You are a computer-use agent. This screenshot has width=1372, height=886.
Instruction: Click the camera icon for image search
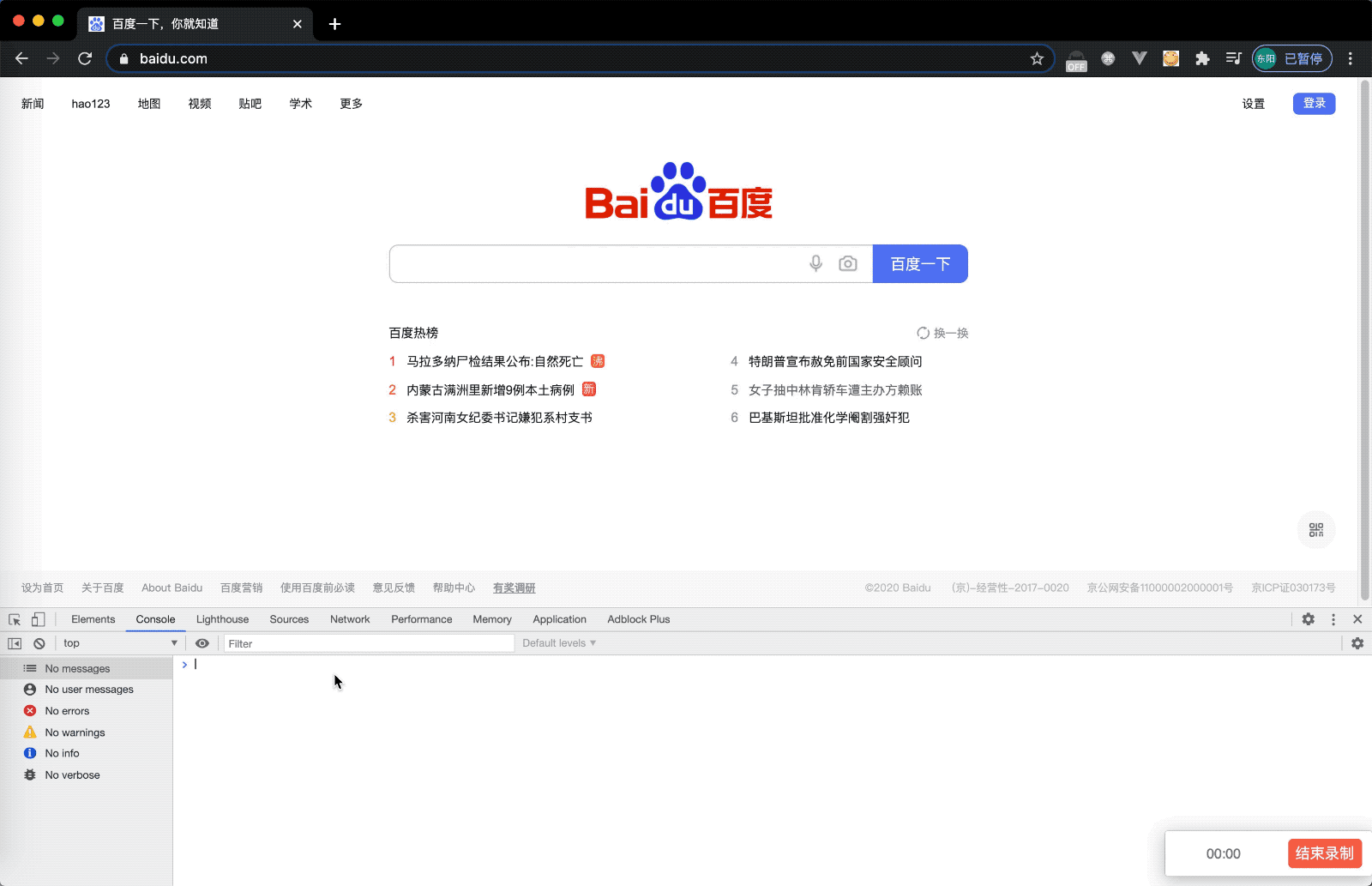pyautogui.click(x=848, y=263)
